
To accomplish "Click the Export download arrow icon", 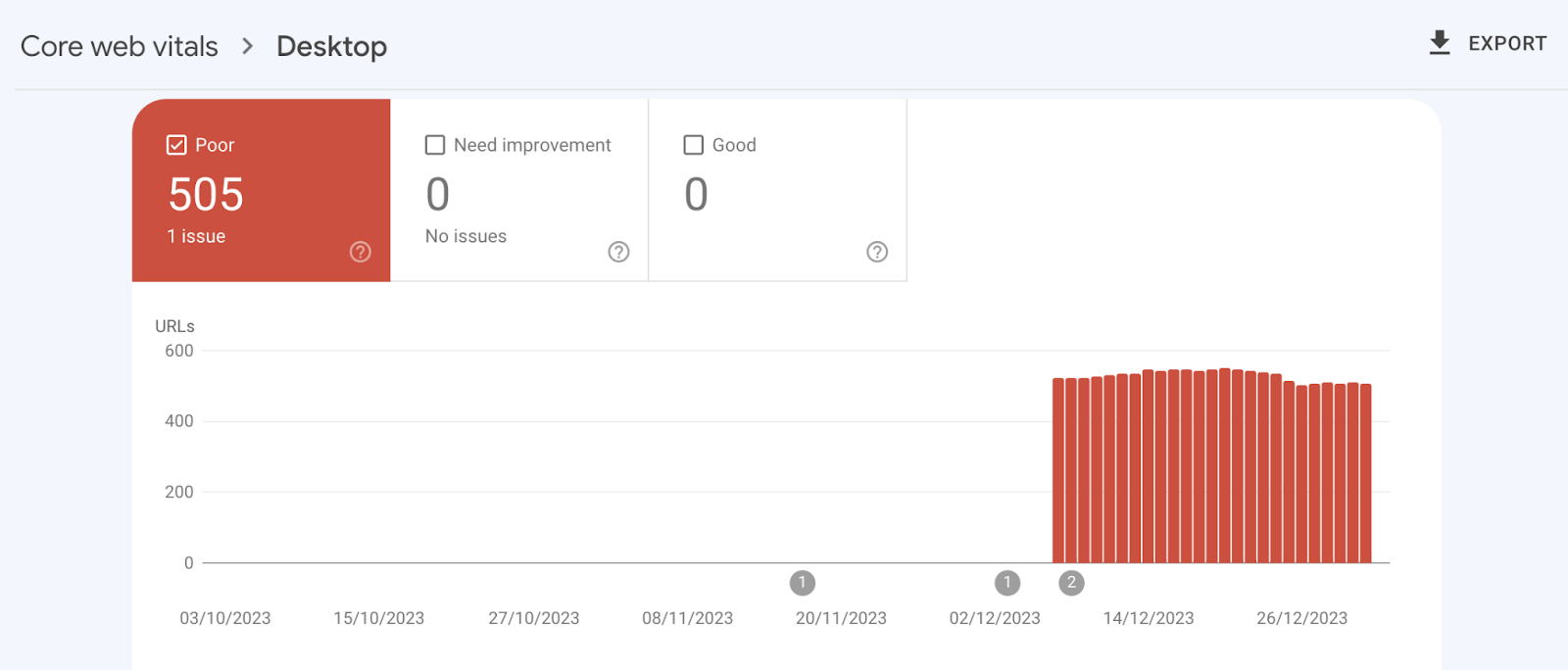I will (x=1439, y=43).
